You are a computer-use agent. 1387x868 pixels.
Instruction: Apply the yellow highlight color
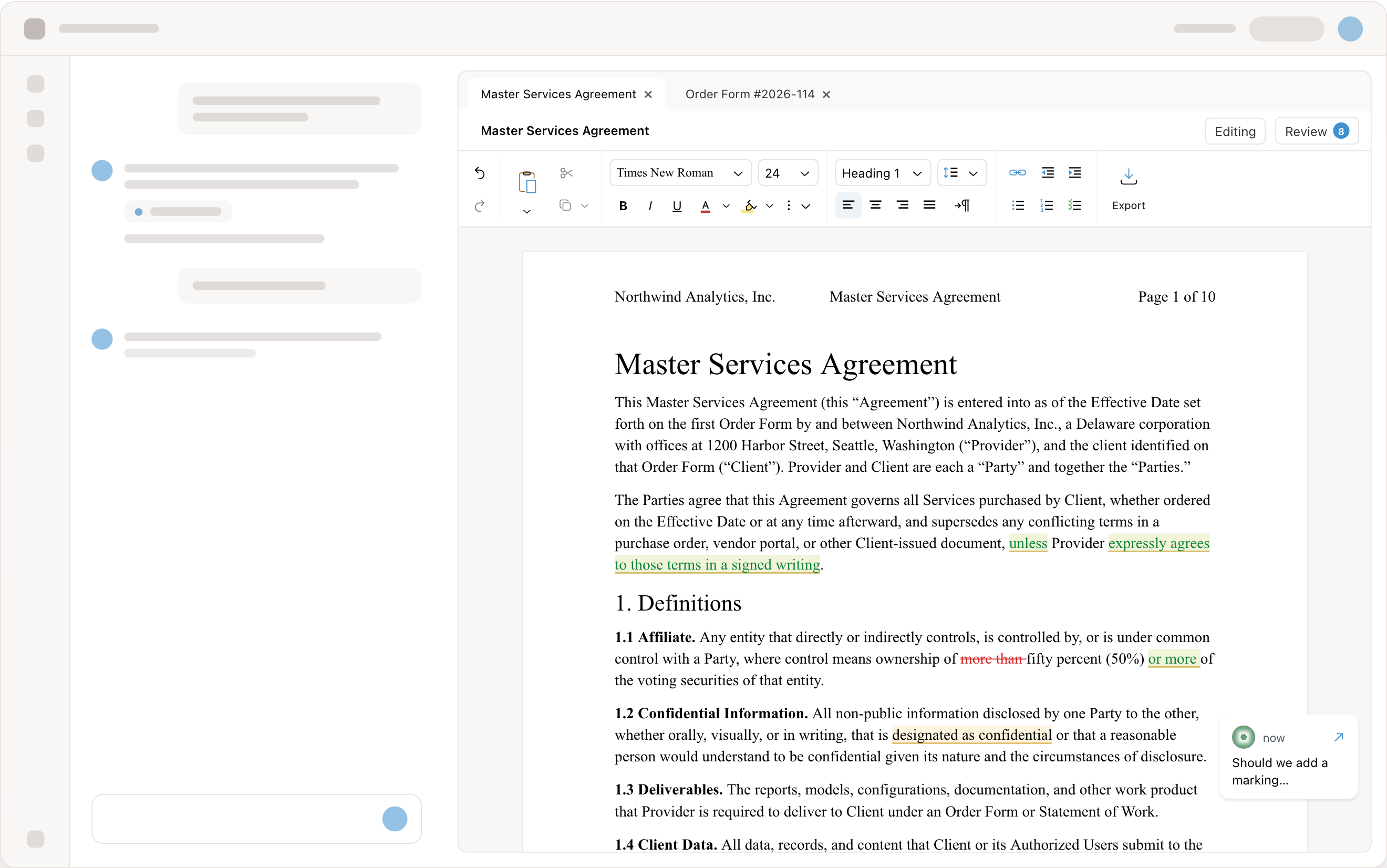(x=749, y=205)
